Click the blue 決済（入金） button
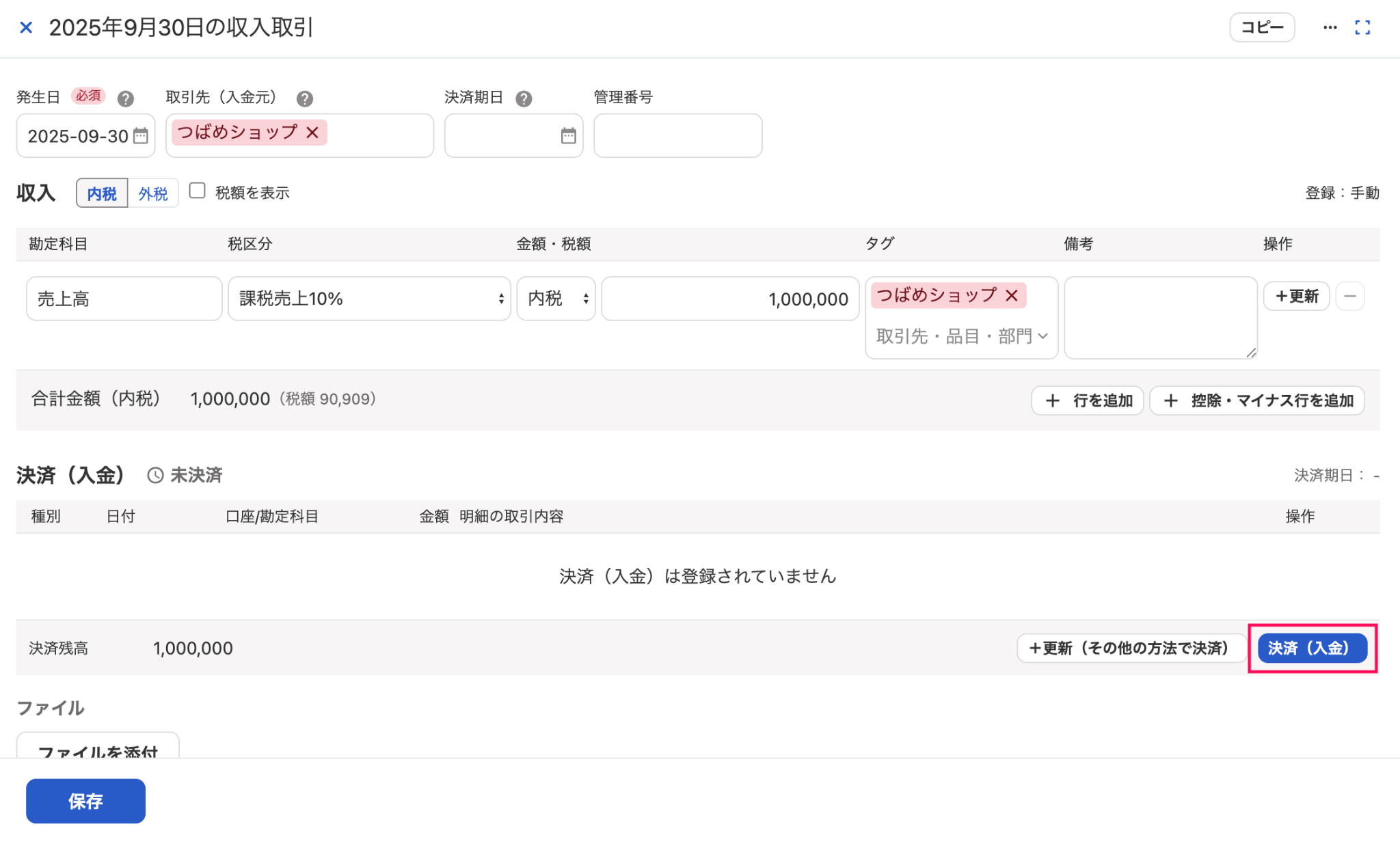The height and width of the screenshot is (846, 1400). click(x=1312, y=648)
